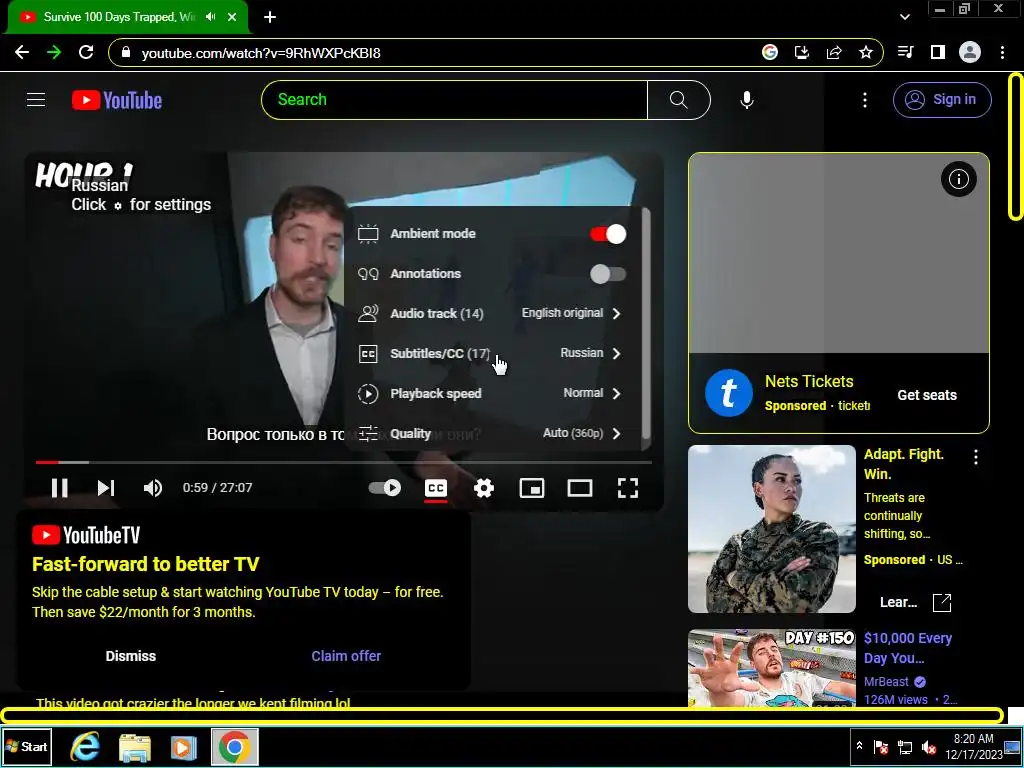Reload the page
1024x768 pixels.
(86, 53)
